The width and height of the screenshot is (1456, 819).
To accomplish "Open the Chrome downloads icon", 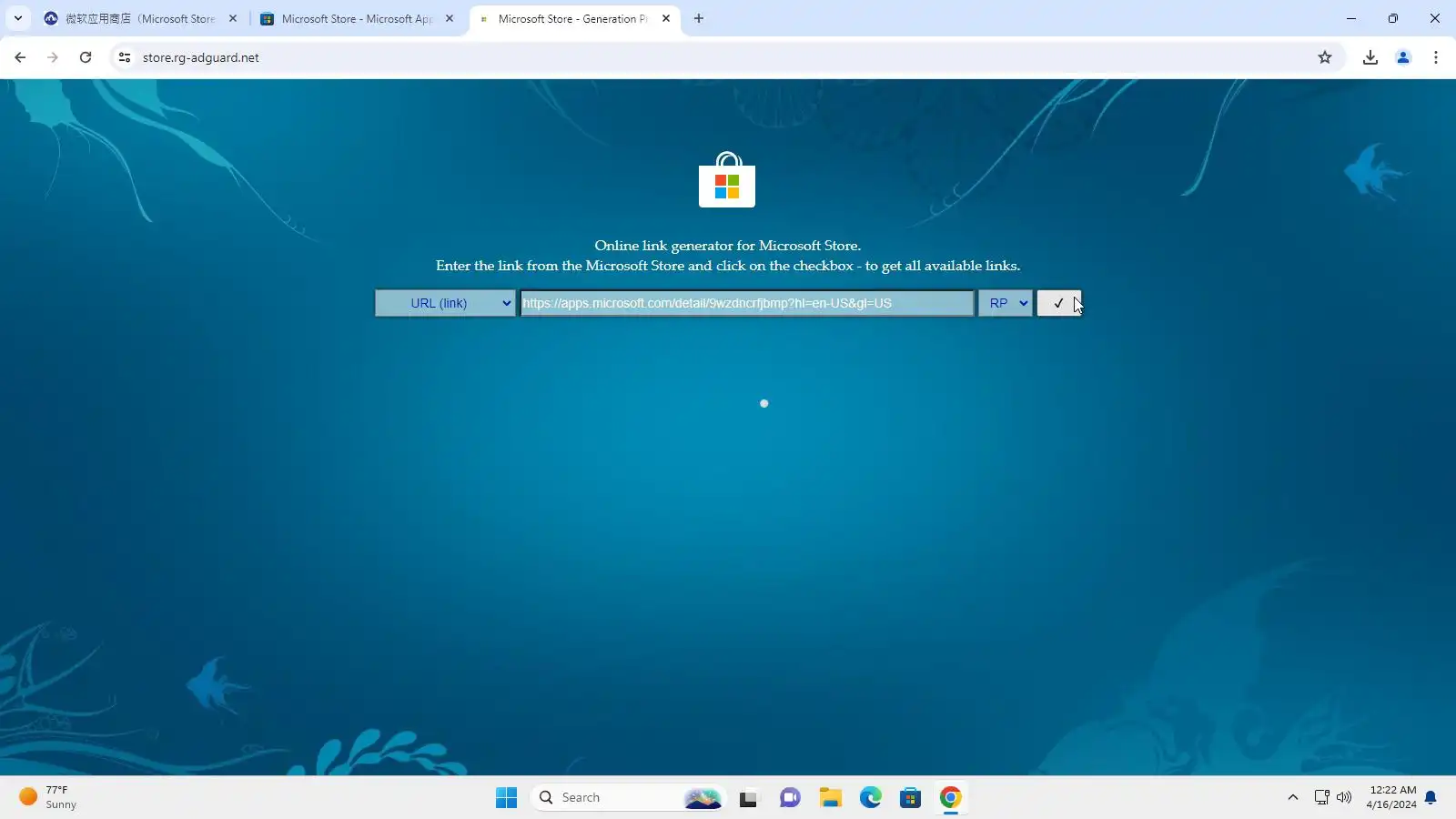I will pos(1370,57).
